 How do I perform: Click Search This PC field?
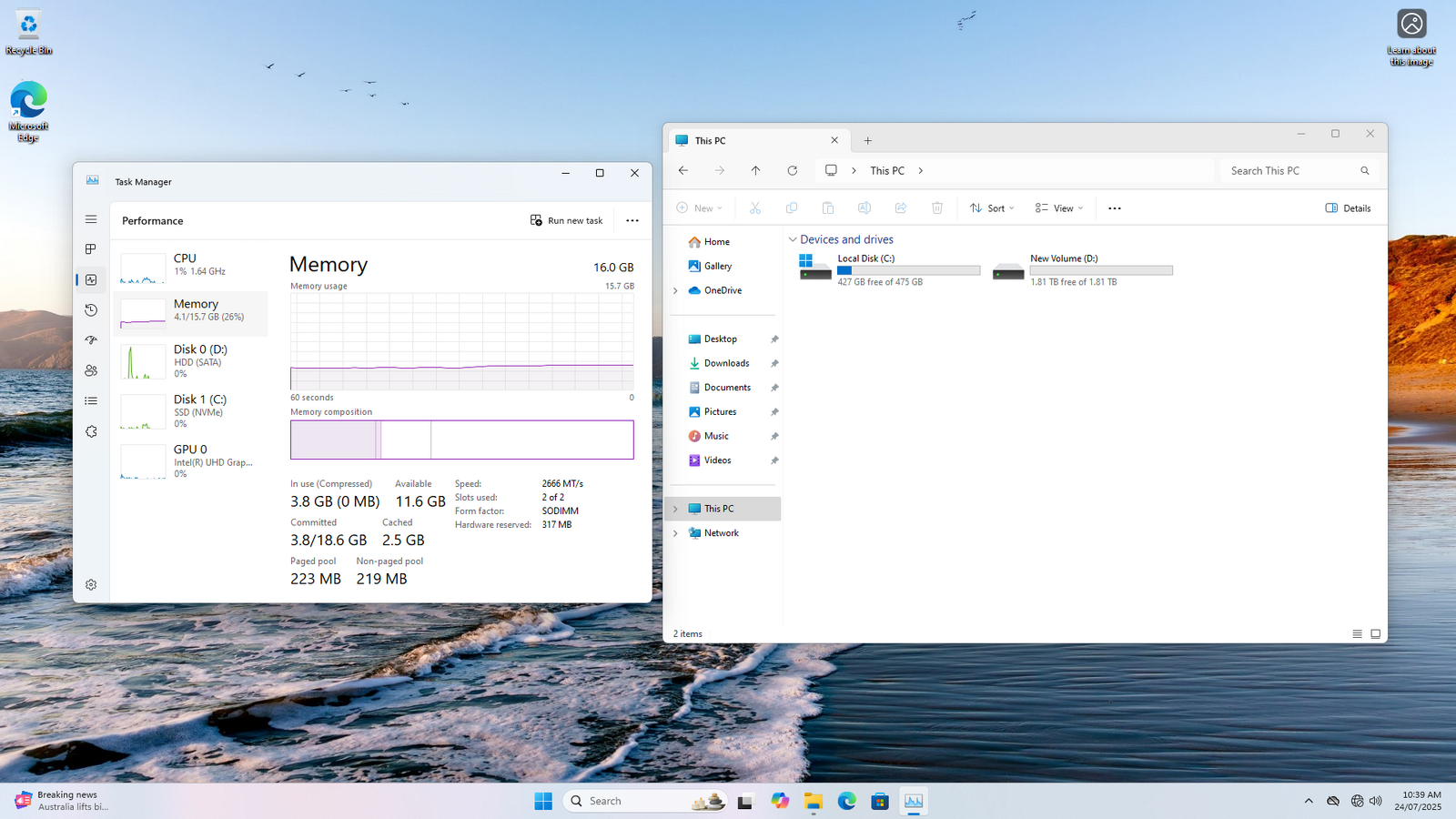click(x=1299, y=170)
